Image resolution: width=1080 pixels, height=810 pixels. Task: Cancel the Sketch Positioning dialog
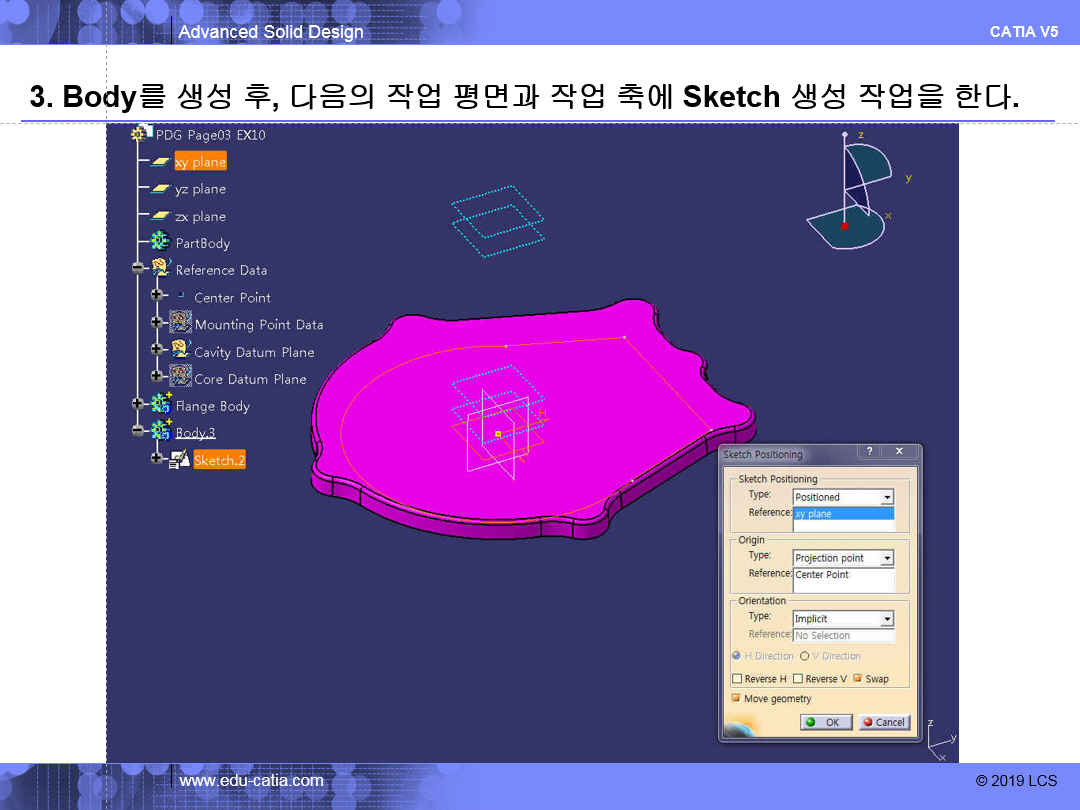(884, 722)
